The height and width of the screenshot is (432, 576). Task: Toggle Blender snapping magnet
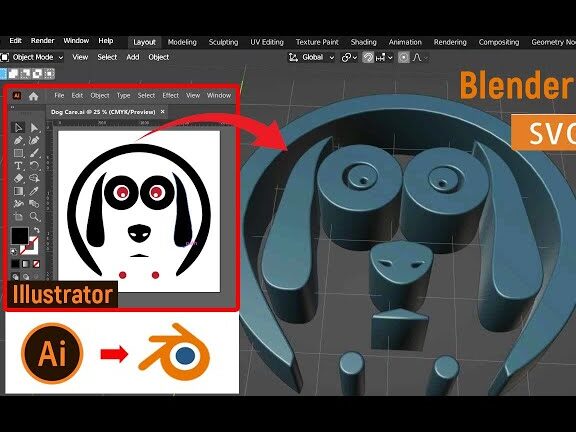tap(368, 58)
